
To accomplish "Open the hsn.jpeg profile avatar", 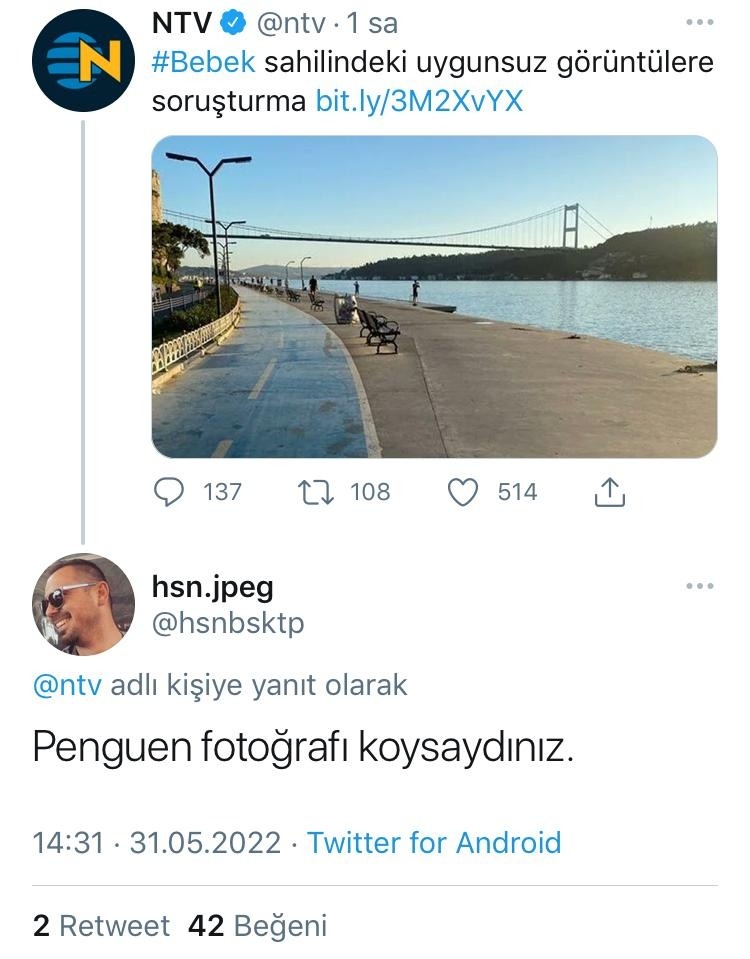I will pos(83,604).
